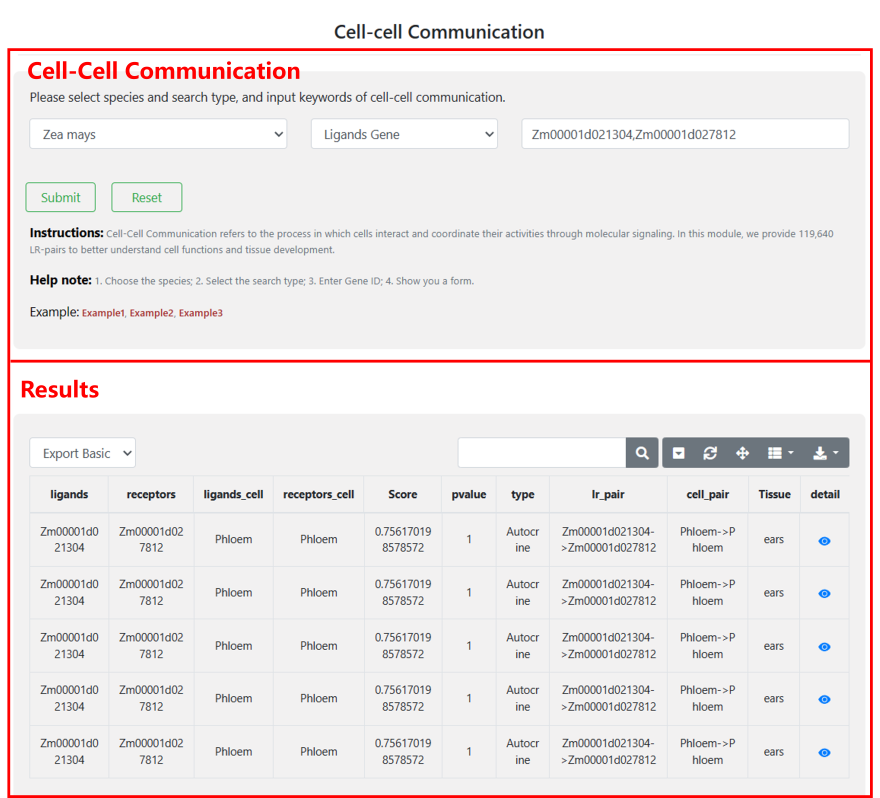
Task: View detail eye icon in first row
Action: point(824,540)
